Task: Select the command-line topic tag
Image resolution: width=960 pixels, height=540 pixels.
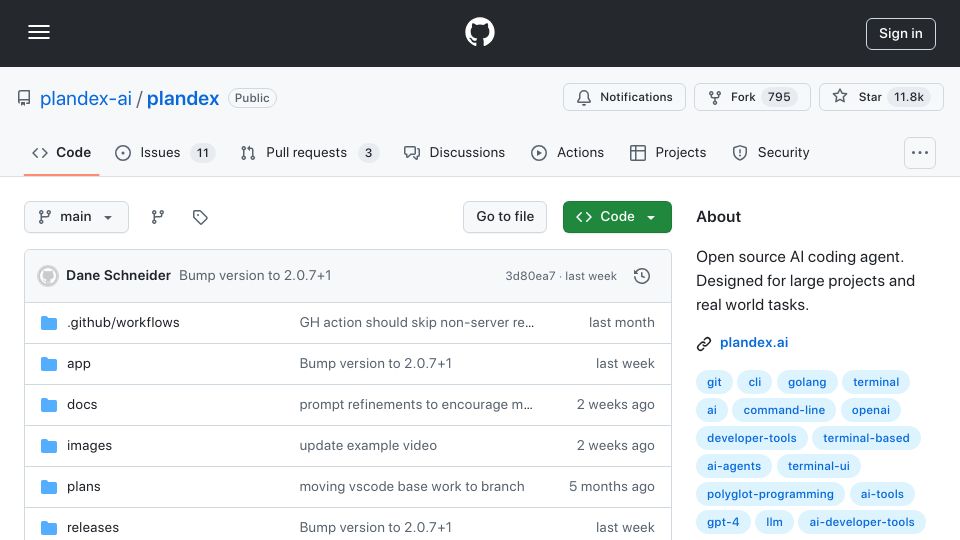Action: click(x=784, y=410)
